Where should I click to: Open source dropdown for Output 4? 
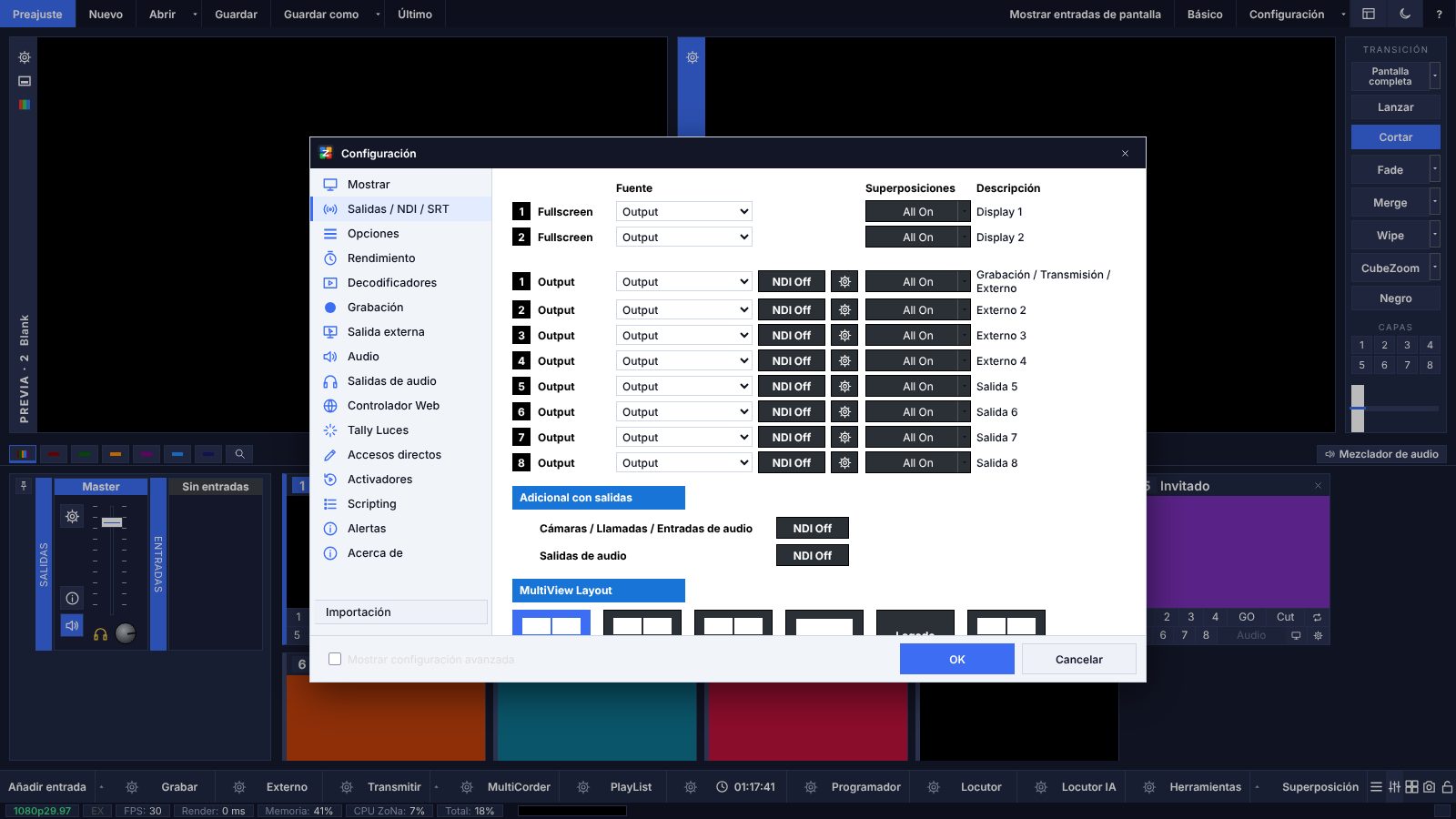pyautogui.click(x=683, y=361)
